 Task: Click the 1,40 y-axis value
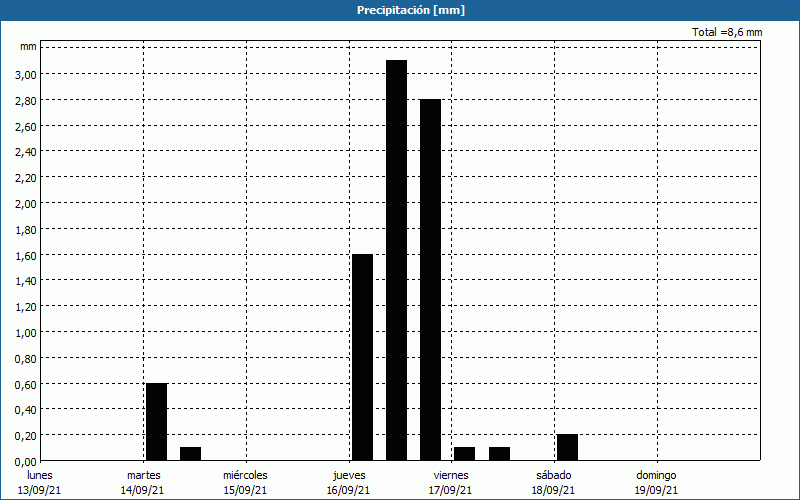(27, 281)
